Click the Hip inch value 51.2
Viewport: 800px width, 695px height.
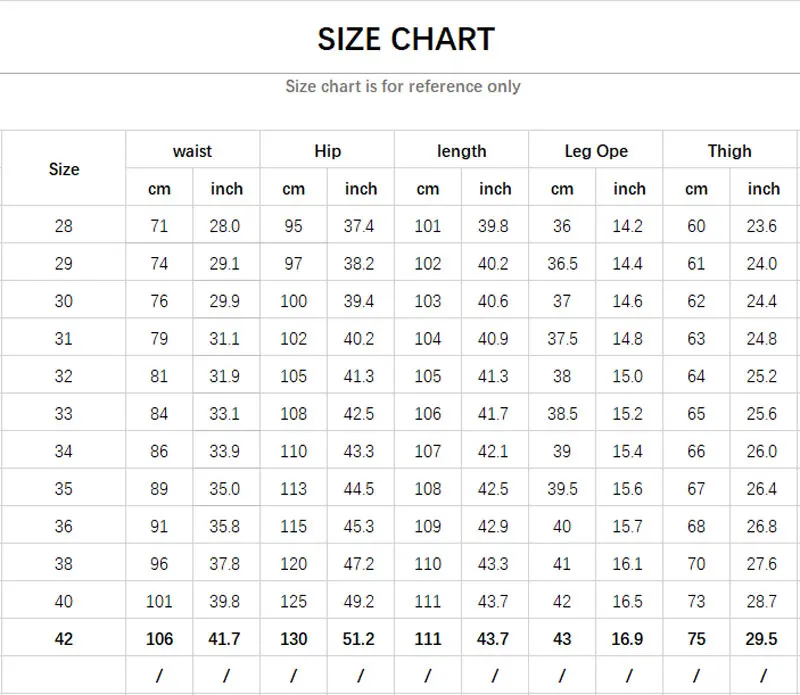click(361, 639)
